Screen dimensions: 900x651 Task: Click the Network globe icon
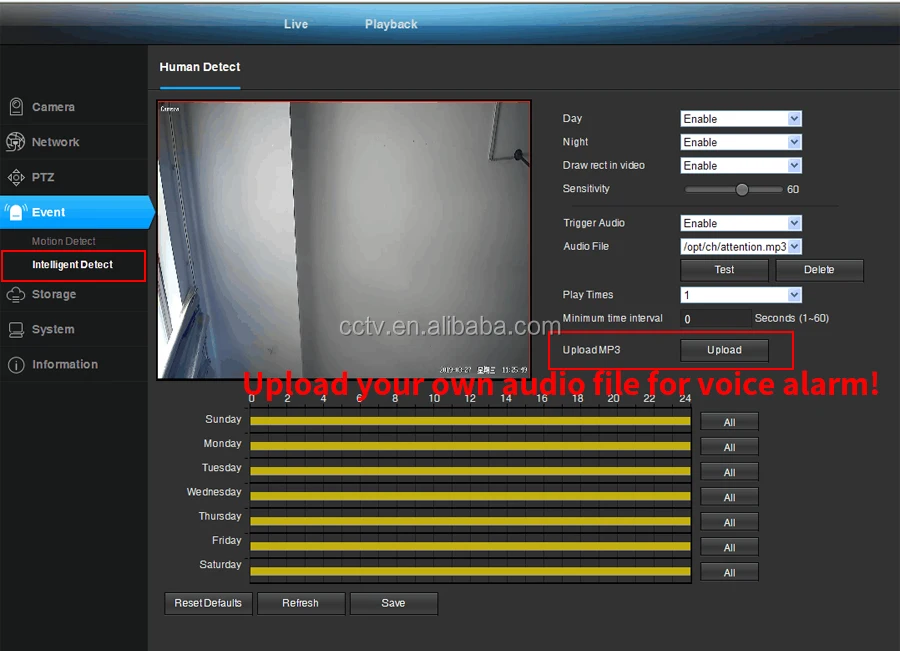[16, 142]
